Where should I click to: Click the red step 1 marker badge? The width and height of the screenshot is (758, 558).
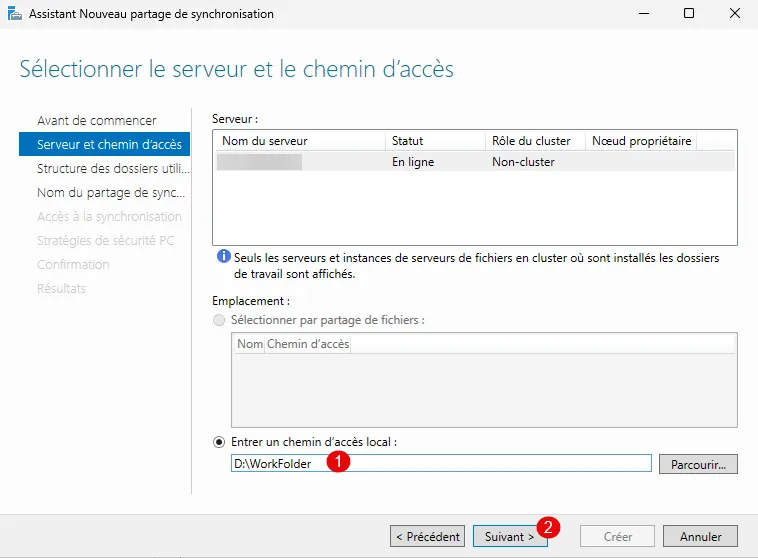click(x=339, y=462)
